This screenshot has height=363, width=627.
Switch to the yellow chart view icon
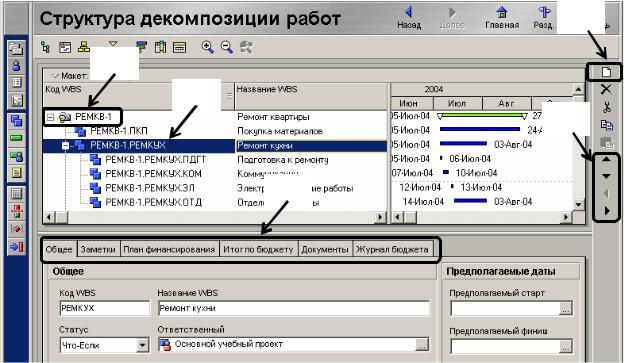(x=84, y=48)
